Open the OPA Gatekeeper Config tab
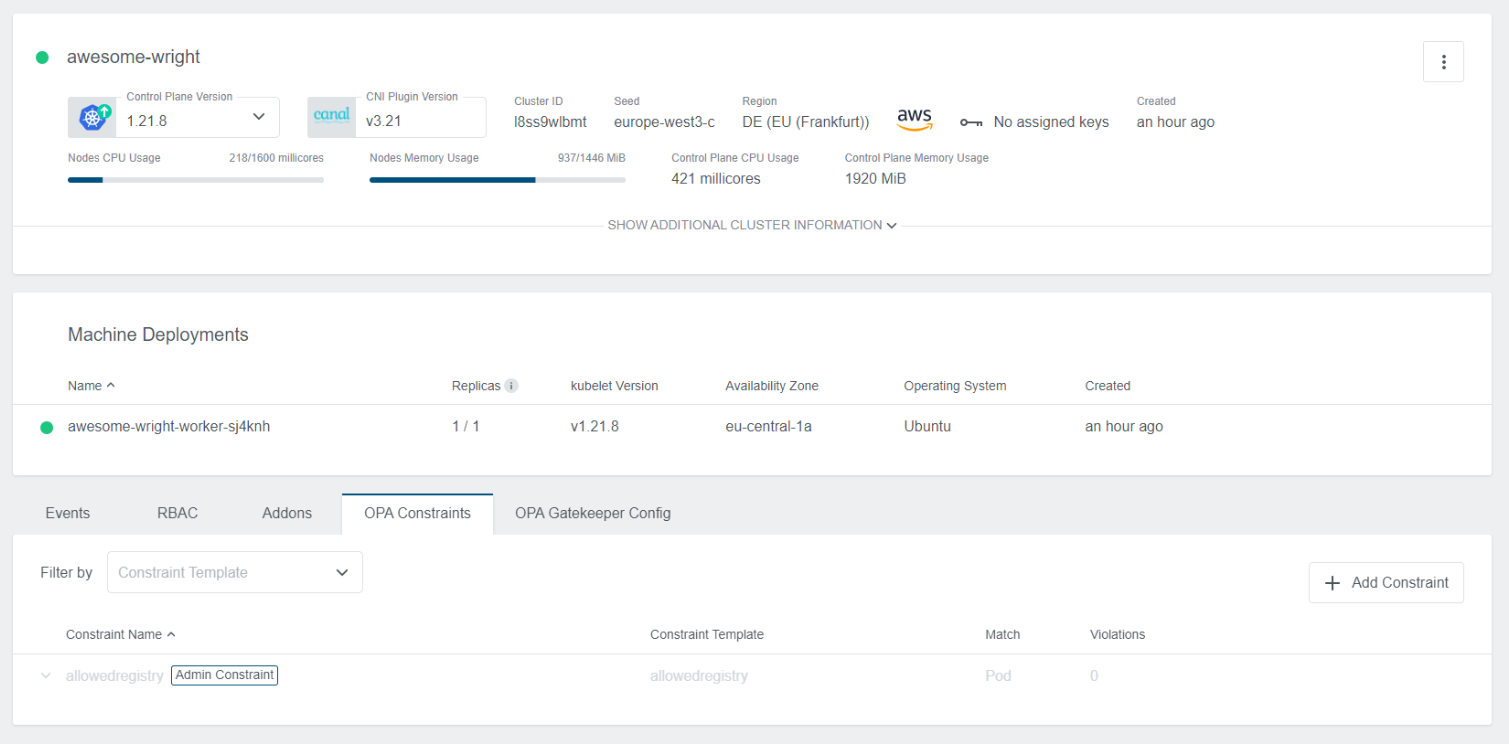This screenshot has height=744, width=1509. (x=592, y=513)
